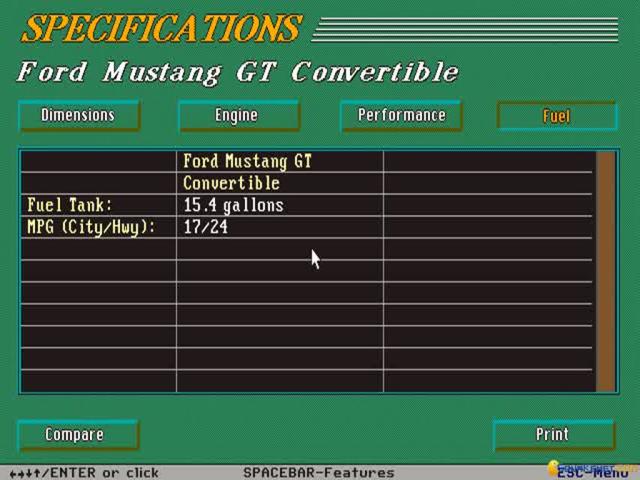Screen dimensions: 640x480
Task: Click the 'MPG (City/Hwy):' label
Action: (91, 227)
